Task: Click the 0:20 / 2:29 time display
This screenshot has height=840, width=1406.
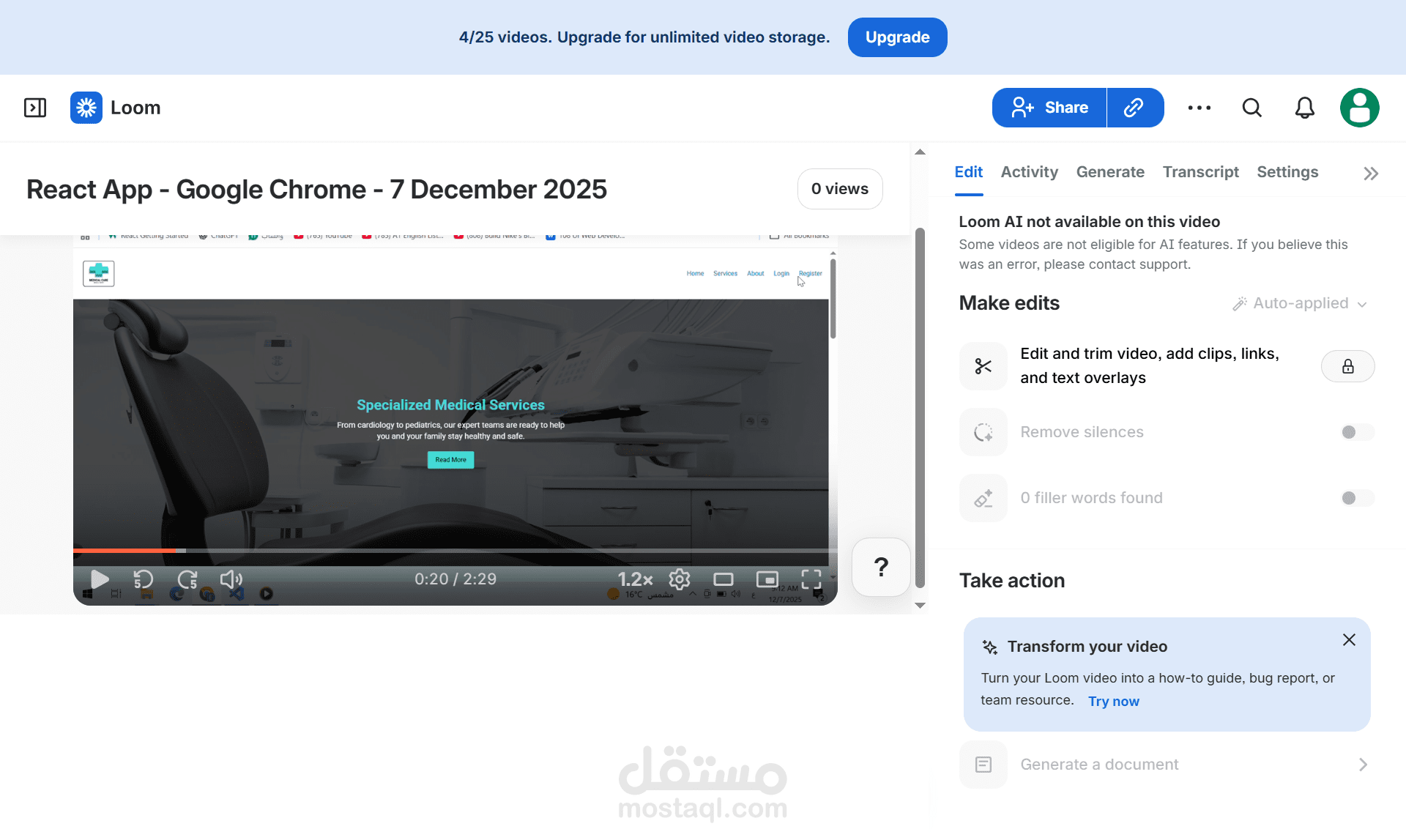Action: (455, 579)
